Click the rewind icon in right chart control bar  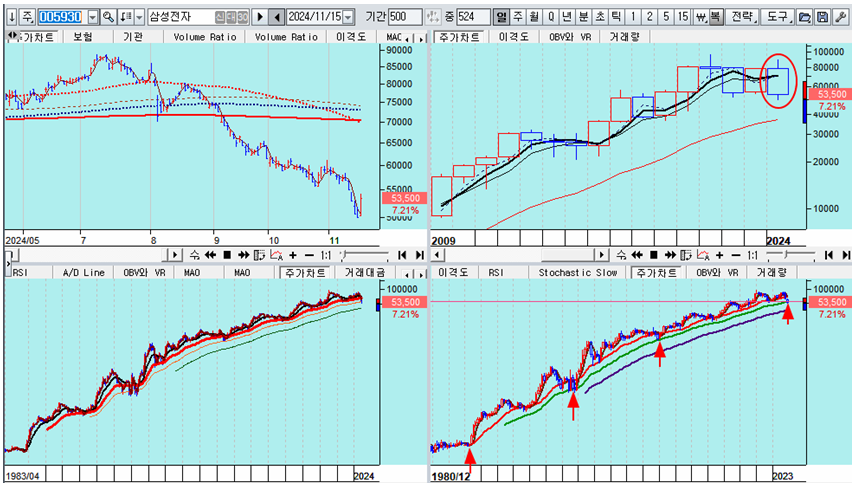637,255
